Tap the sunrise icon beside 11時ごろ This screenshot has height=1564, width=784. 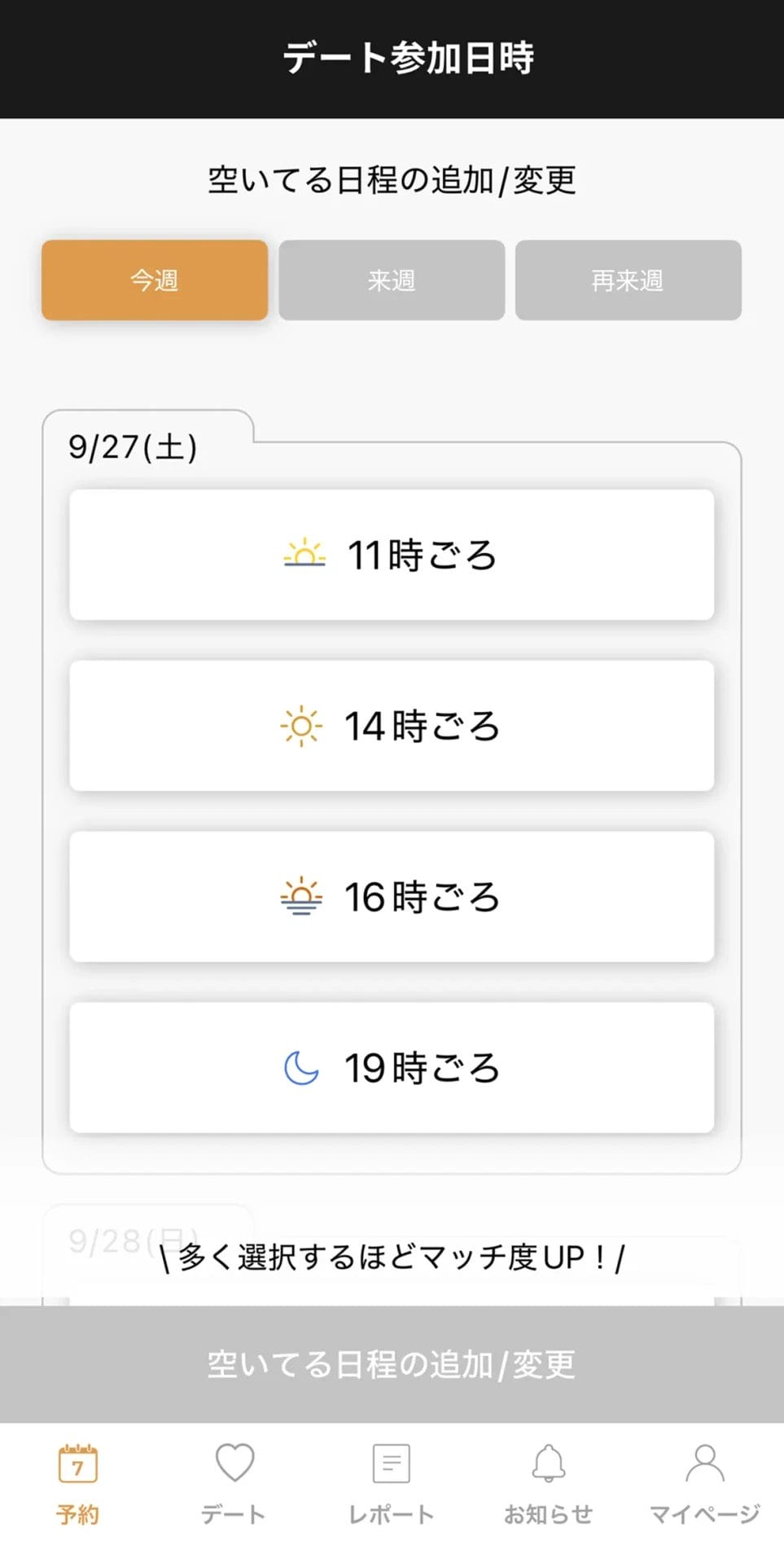pos(304,553)
